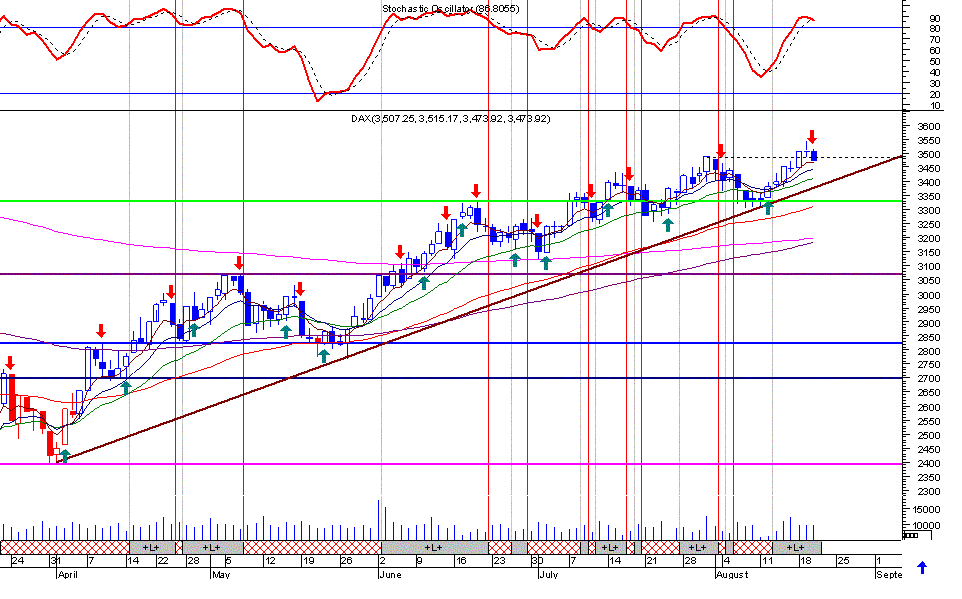Select the magenta horizontal support line at 2400

coord(451,463)
